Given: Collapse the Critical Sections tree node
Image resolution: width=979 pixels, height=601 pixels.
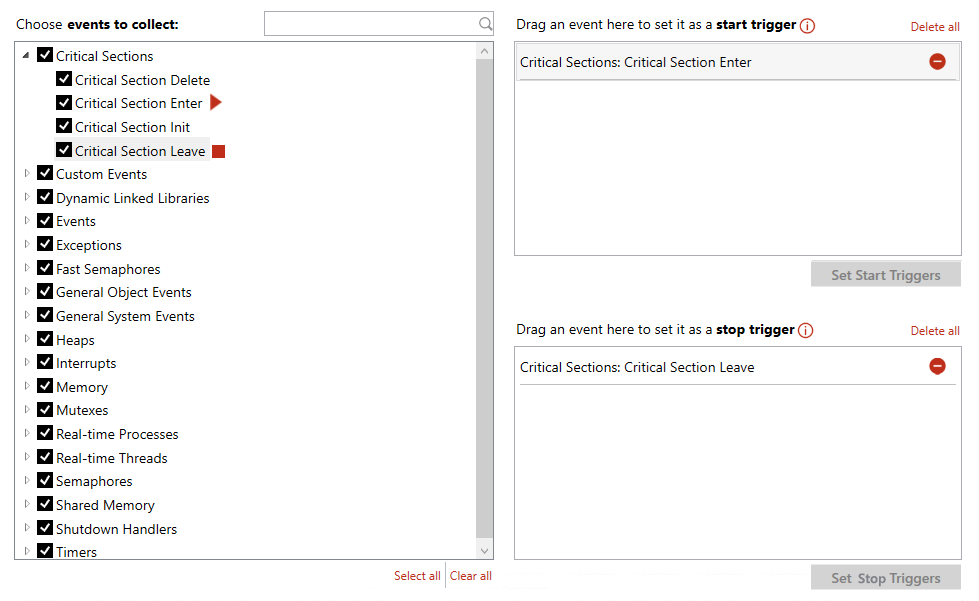Looking at the screenshot, I should [26, 56].
